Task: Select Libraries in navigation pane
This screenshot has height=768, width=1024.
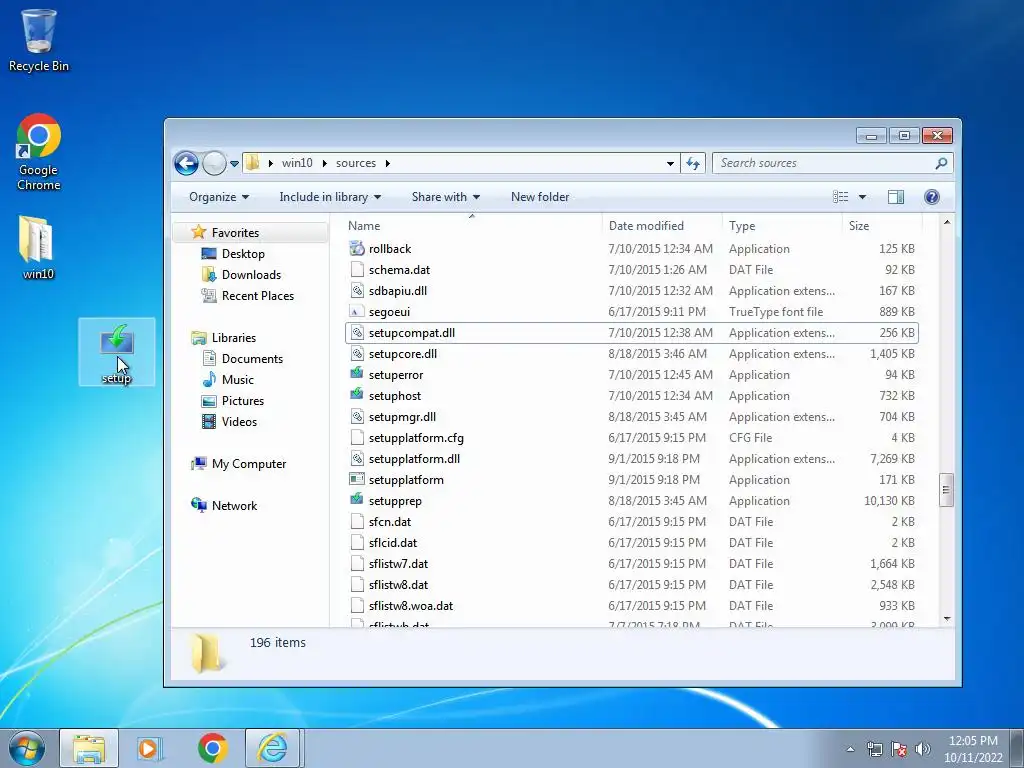Action: 233,338
